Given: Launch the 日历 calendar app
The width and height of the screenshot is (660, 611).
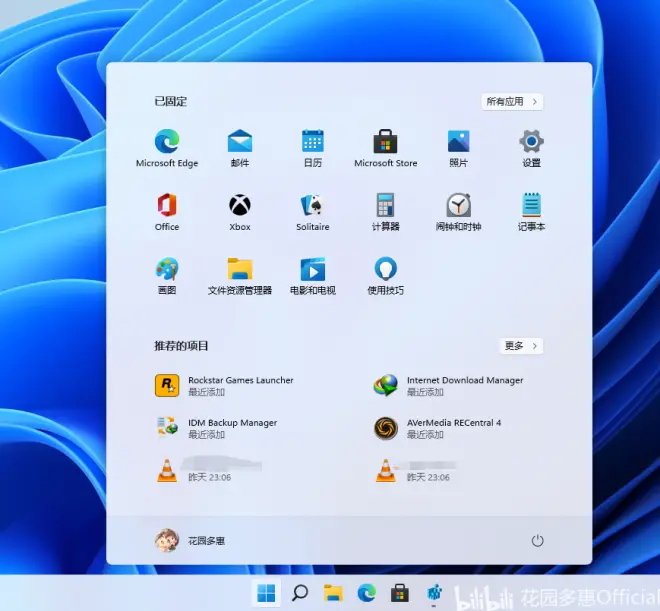Looking at the screenshot, I should click(x=313, y=148).
